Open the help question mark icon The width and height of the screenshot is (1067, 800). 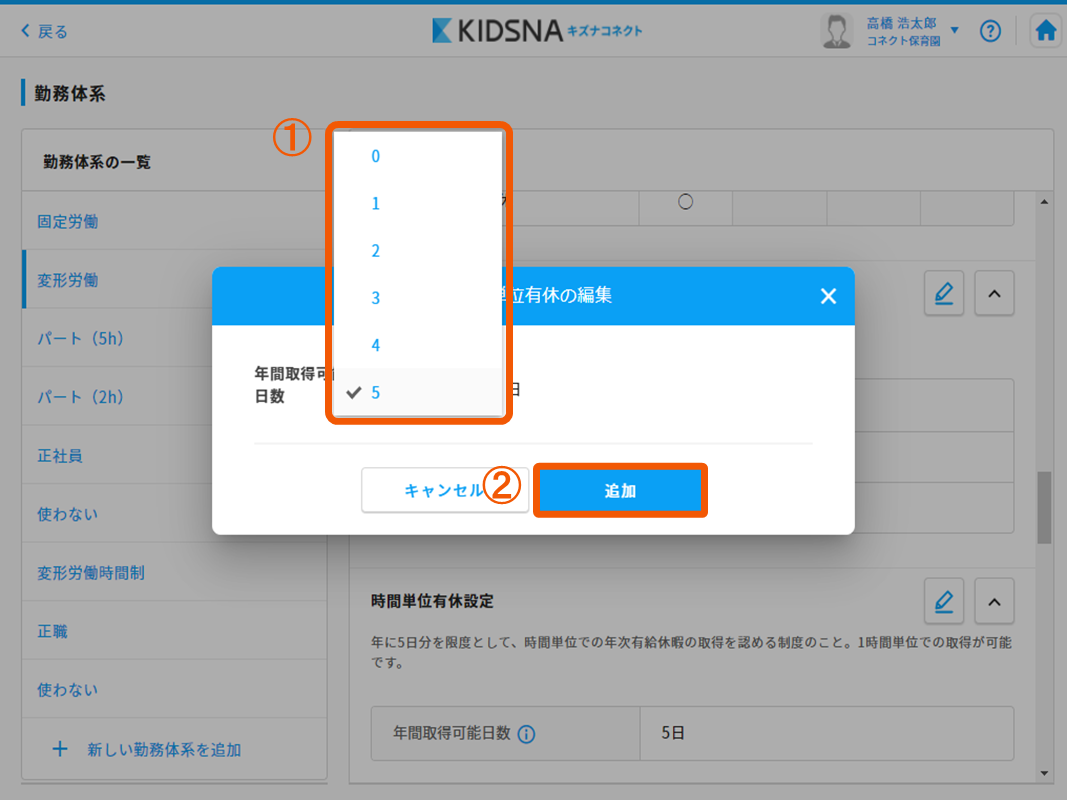pyautogui.click(x=990, y=31)
